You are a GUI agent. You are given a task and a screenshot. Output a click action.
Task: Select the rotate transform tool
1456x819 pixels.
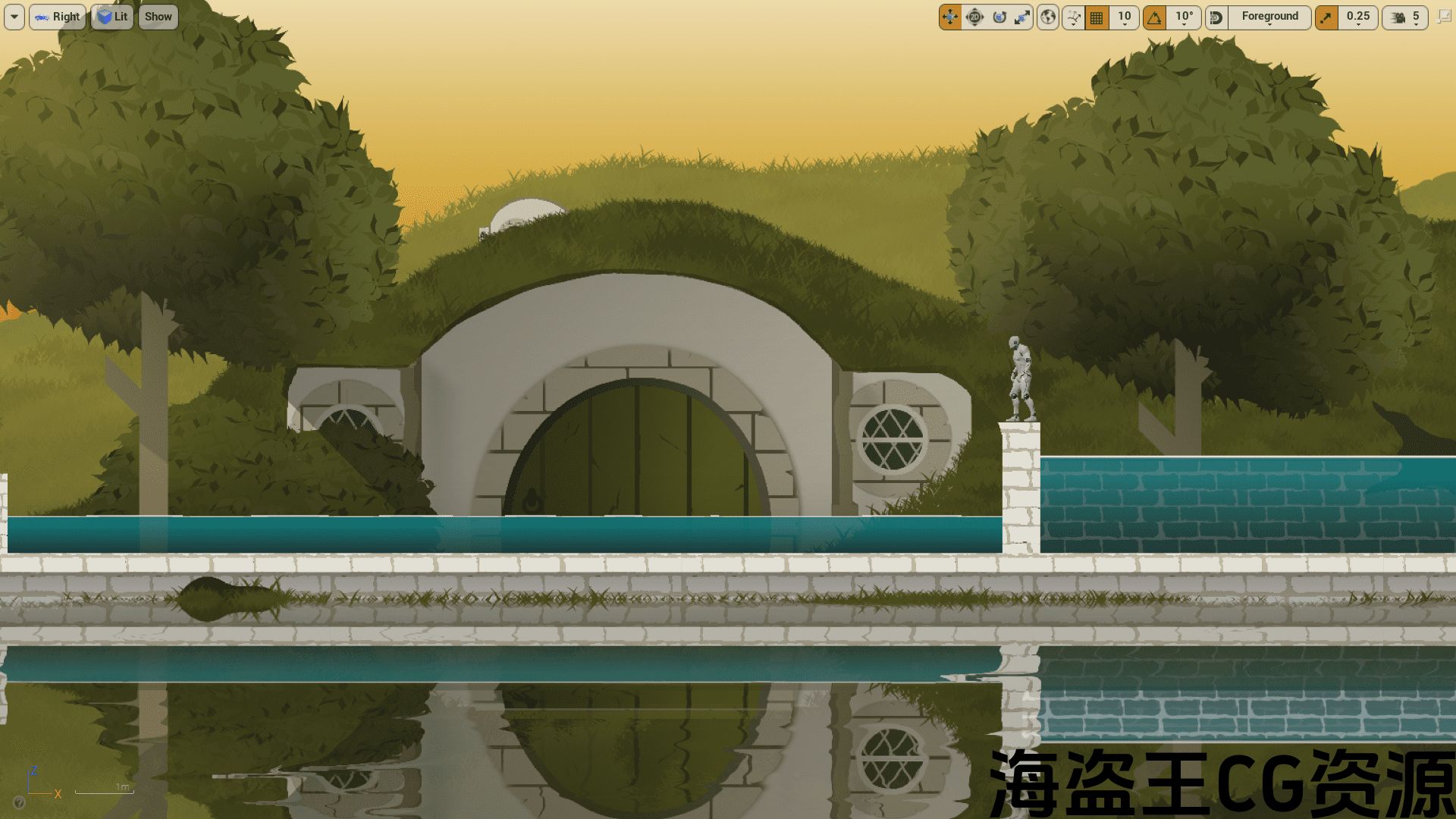(x=999, y=17)
